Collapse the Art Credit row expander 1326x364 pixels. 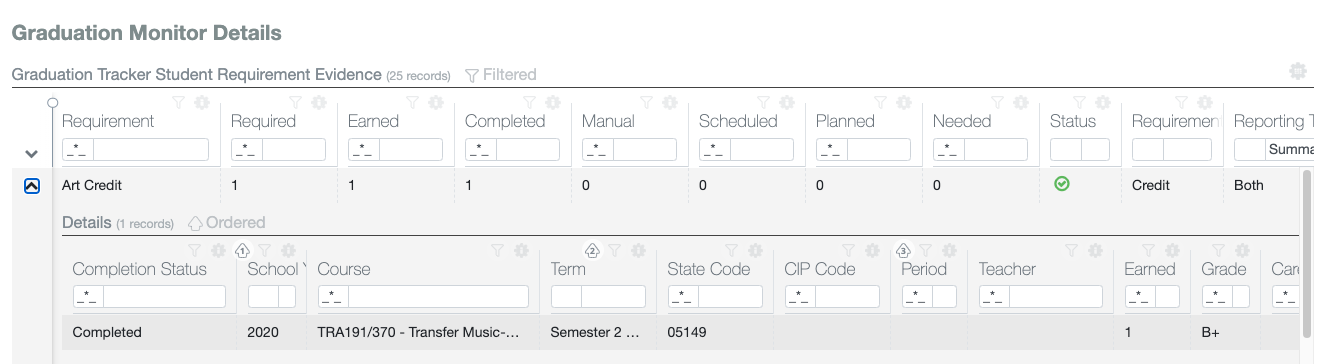pos(31,185)
